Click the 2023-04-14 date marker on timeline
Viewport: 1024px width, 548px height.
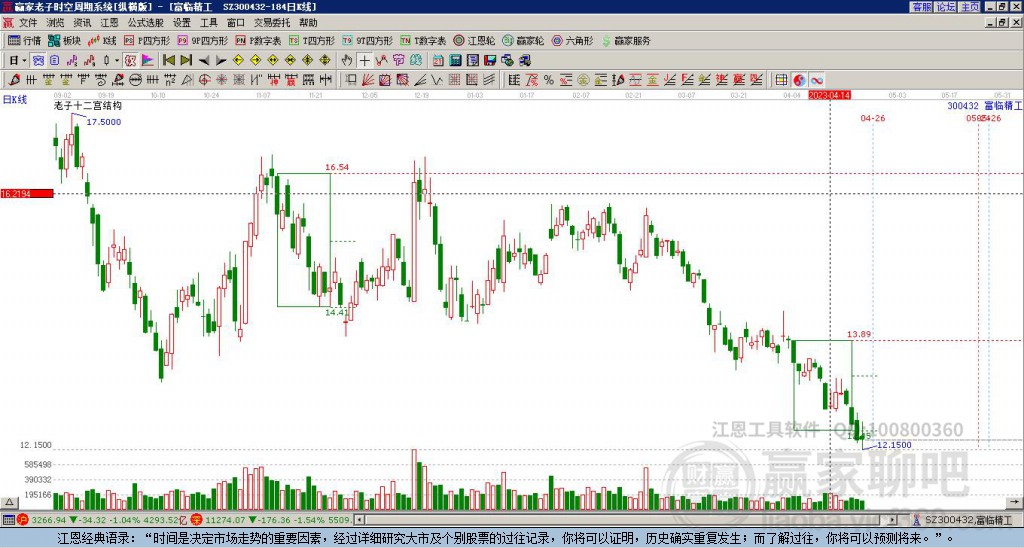[x=830, y=95]
